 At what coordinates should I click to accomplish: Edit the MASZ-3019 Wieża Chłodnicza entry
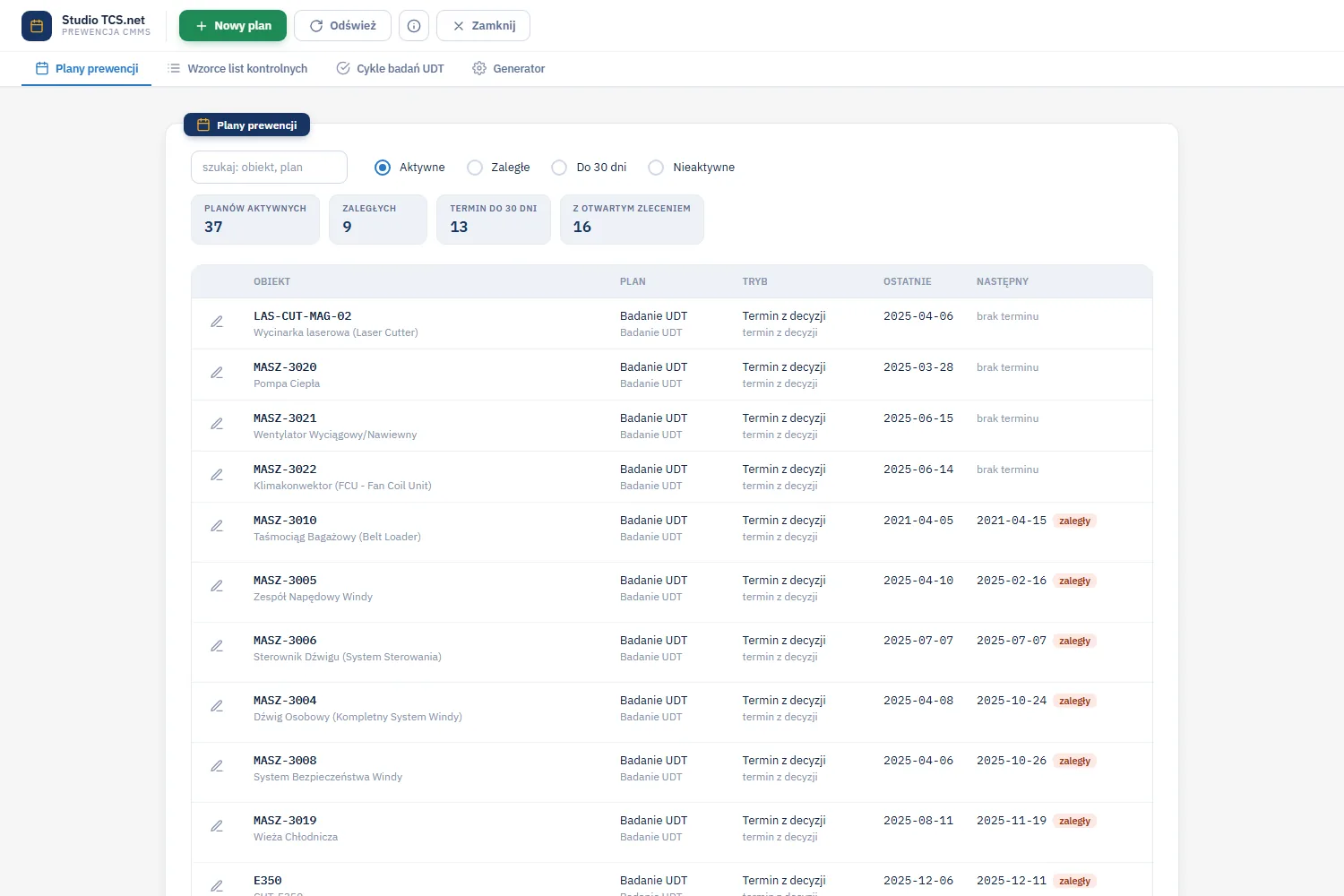[217, 826]
